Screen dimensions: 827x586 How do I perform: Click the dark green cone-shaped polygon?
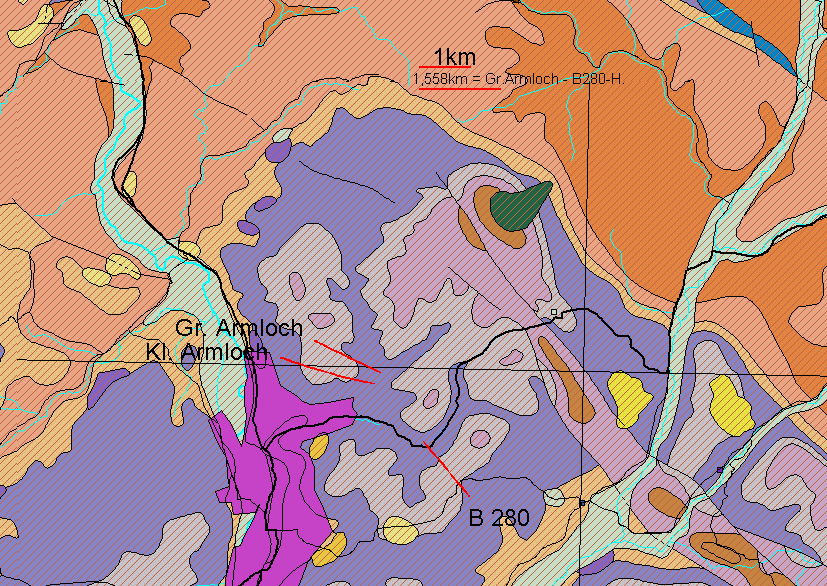[x=520, y=206]
